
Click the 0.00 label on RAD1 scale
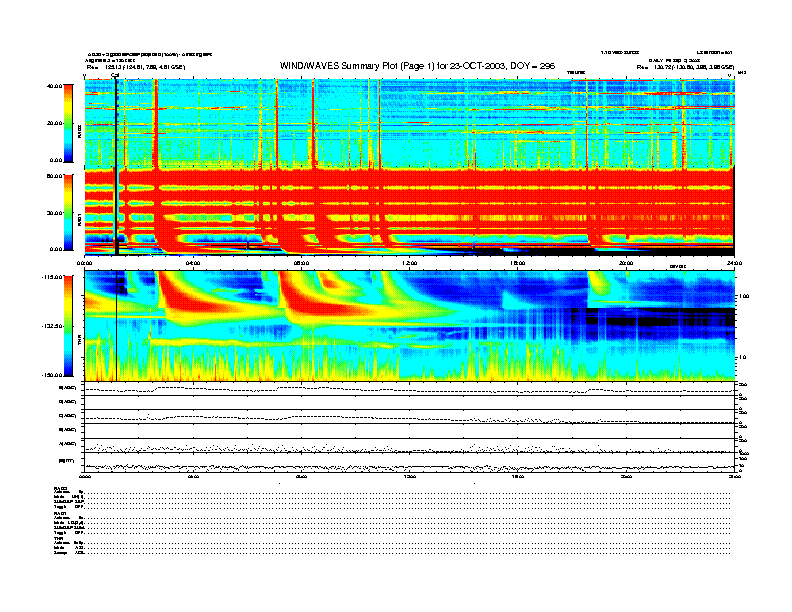[x=56, y=249]
